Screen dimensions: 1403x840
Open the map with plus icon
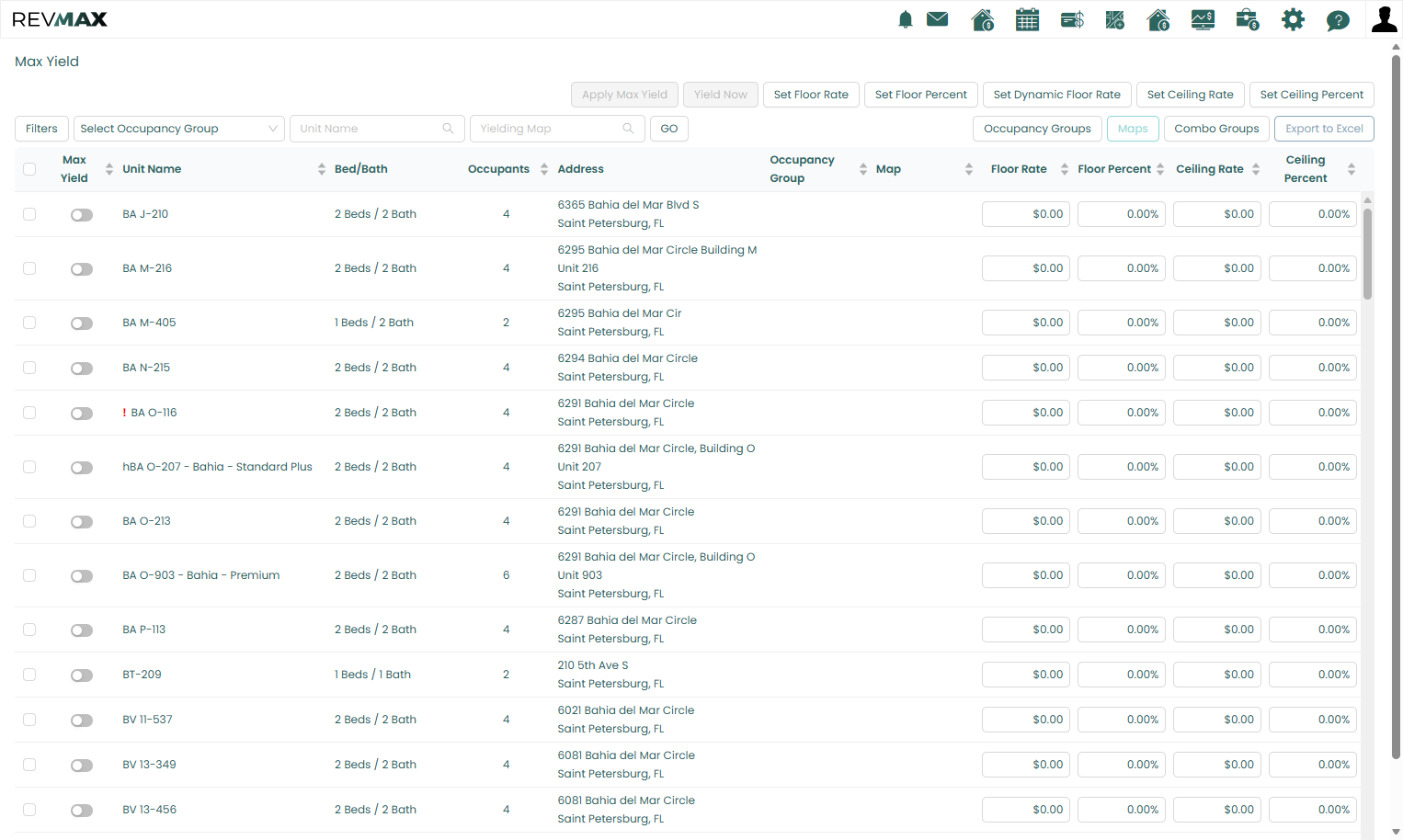click(x=1115, y=19)
